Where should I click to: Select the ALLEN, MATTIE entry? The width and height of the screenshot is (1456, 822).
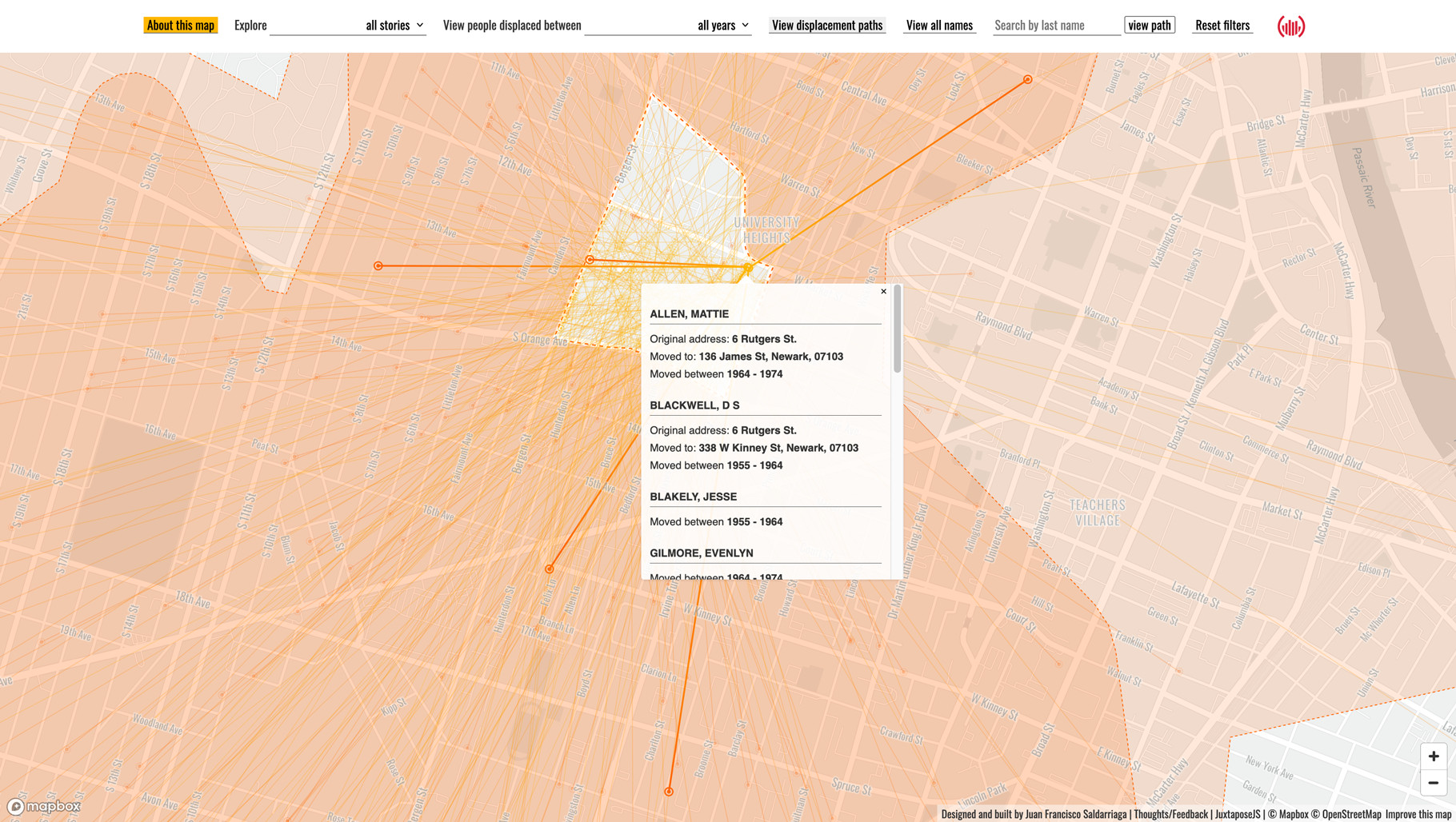[x=689, y=314]
